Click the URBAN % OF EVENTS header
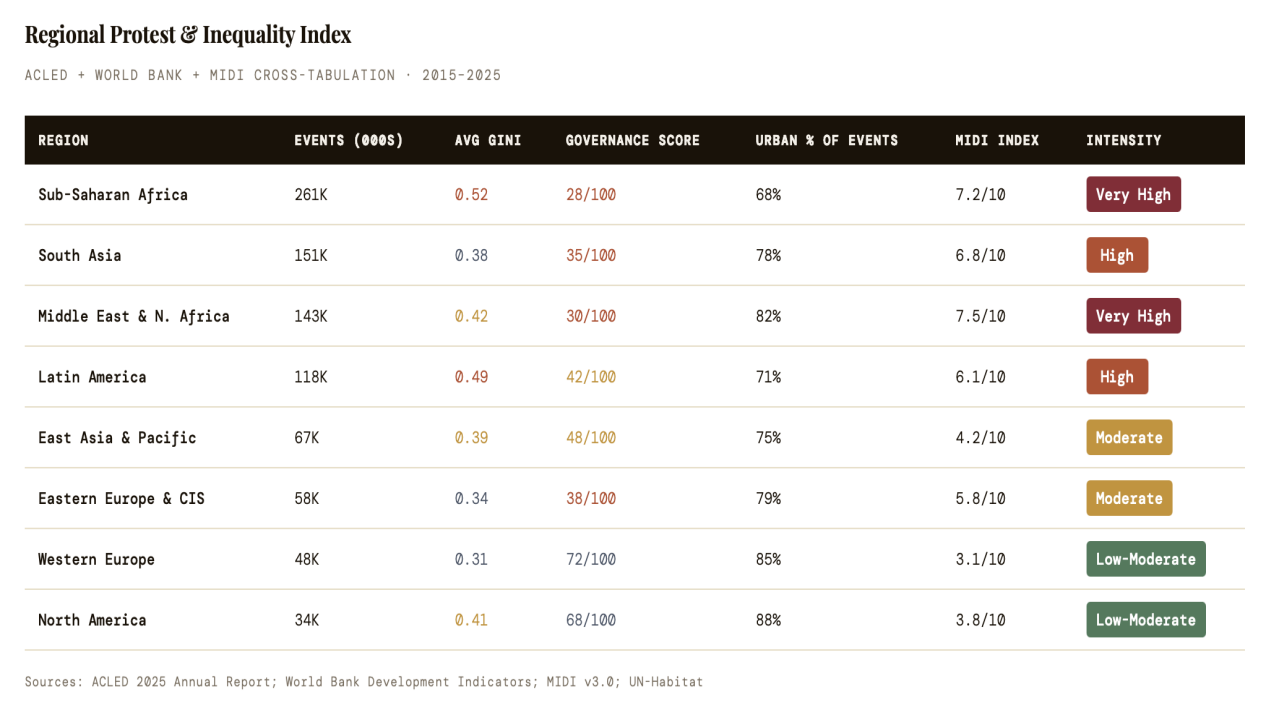This screenshot has height=713, width=1266. pyautogui.click(x=826, y=141)
